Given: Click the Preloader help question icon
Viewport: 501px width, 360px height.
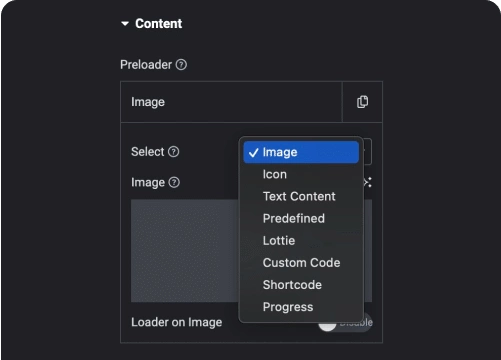Looking at the screenshot, I should point(181,65).
